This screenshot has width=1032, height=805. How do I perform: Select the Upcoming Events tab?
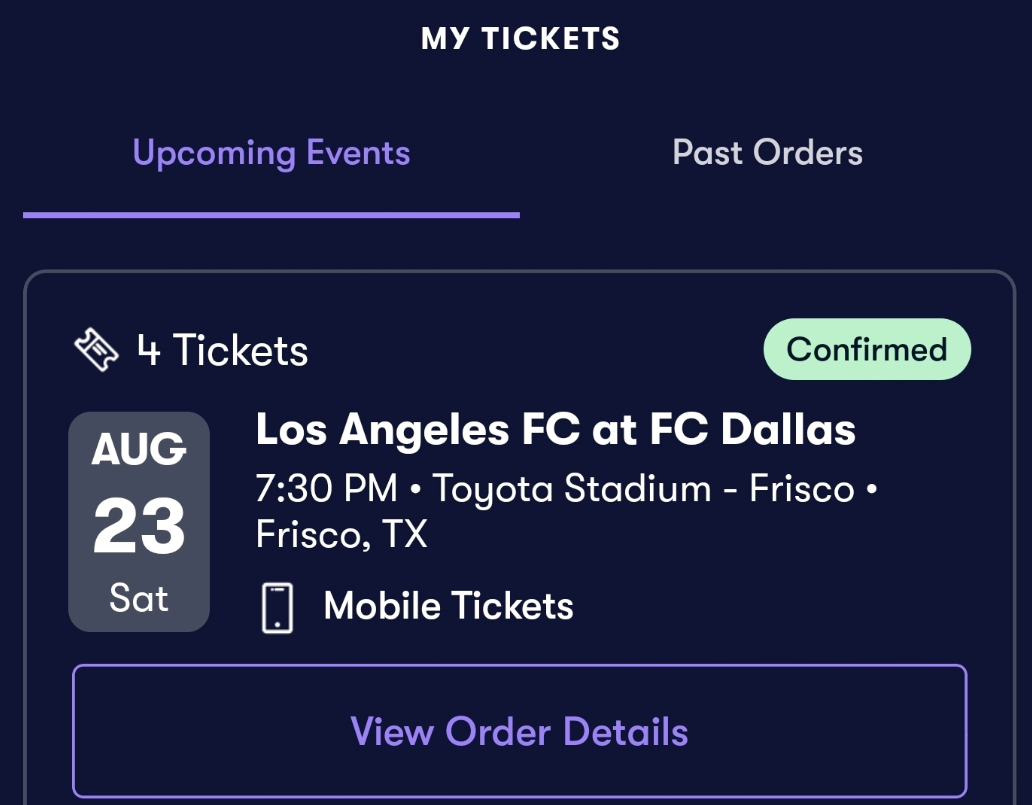click(271, 153)
